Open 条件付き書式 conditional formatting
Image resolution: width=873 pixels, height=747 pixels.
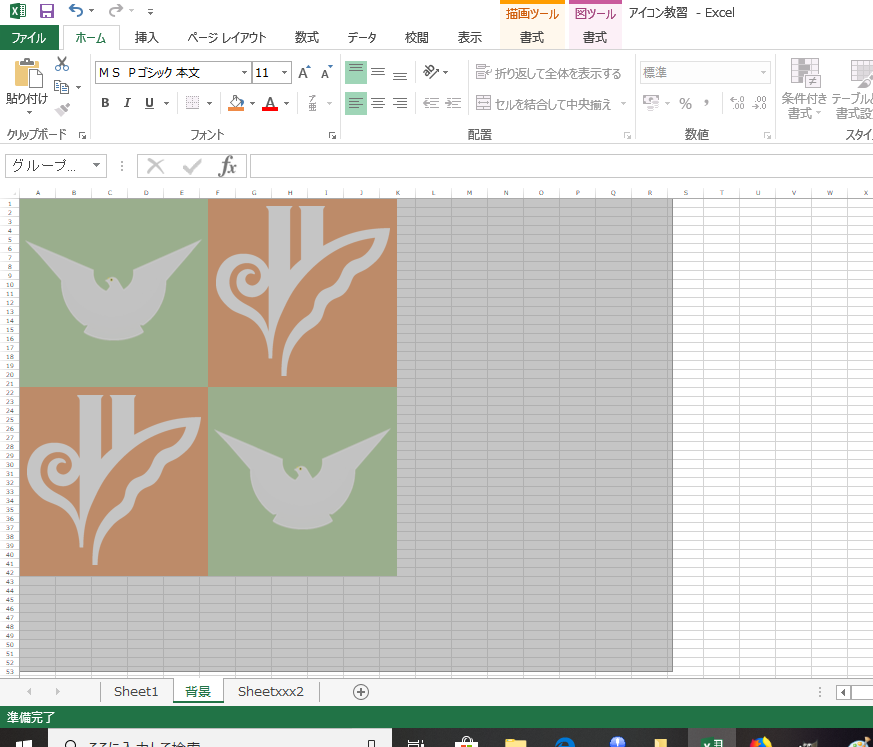point(807,95)
